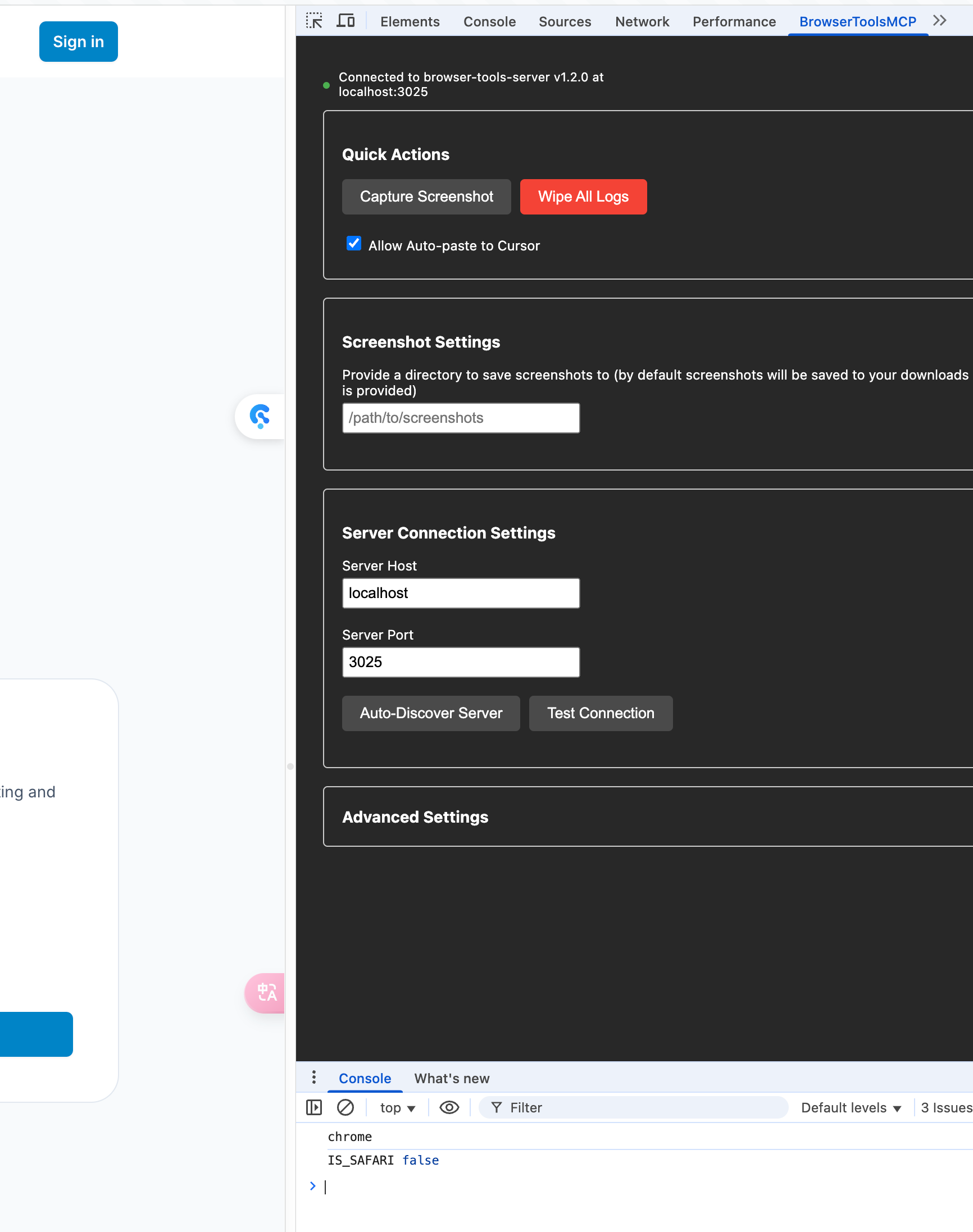The width and height of the screenshot is (973, 1232).
Task: Clear the console with the ban icon
Action: coord(345,1107)
